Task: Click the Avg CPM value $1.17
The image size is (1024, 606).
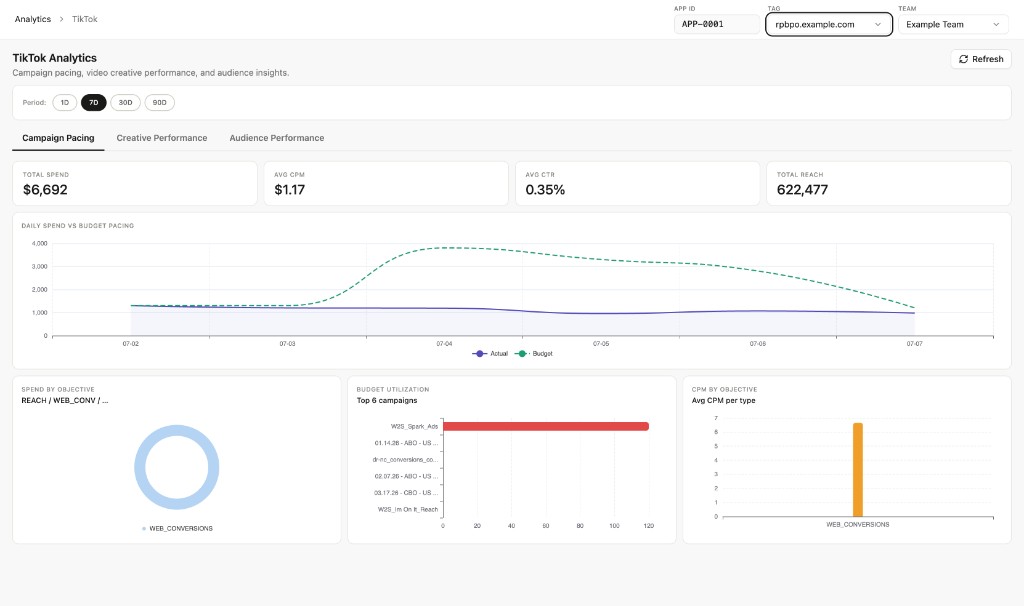Action: pos(289,190)
